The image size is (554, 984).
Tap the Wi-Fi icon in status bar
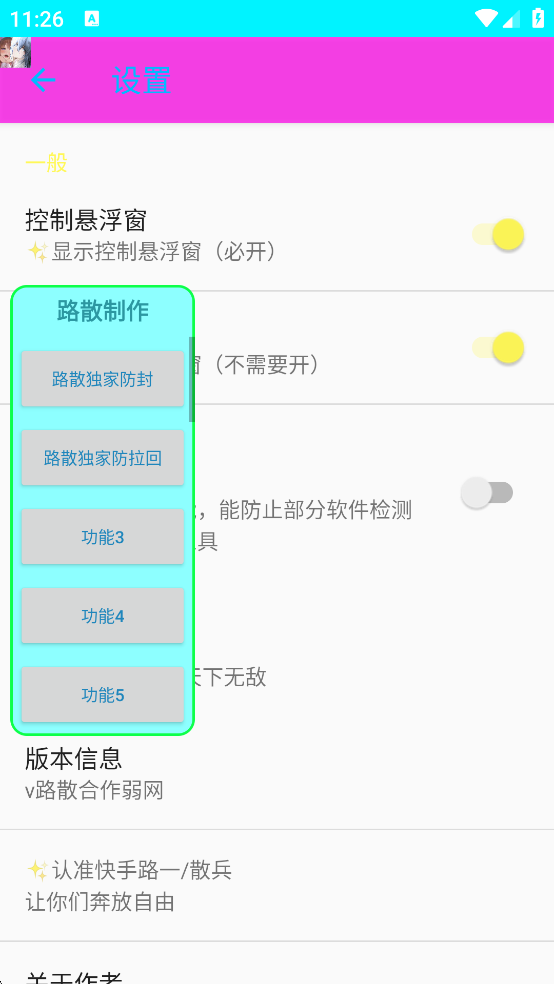(486, 19)
